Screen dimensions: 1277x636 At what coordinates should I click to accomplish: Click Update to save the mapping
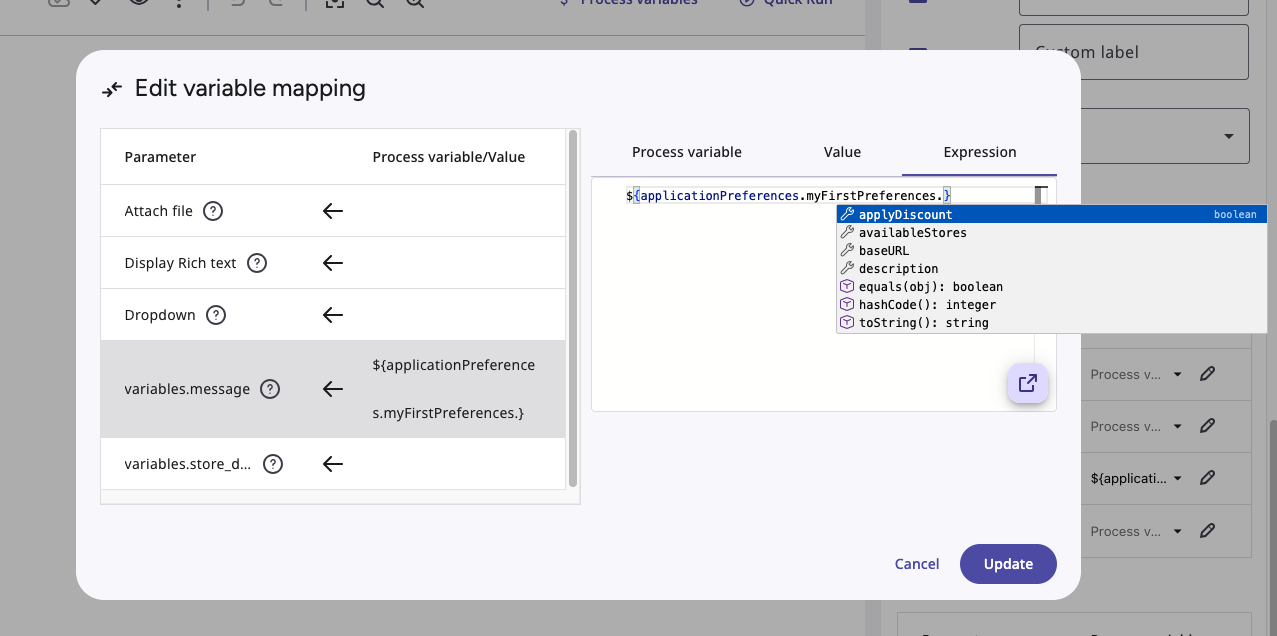pos(1008,564)
